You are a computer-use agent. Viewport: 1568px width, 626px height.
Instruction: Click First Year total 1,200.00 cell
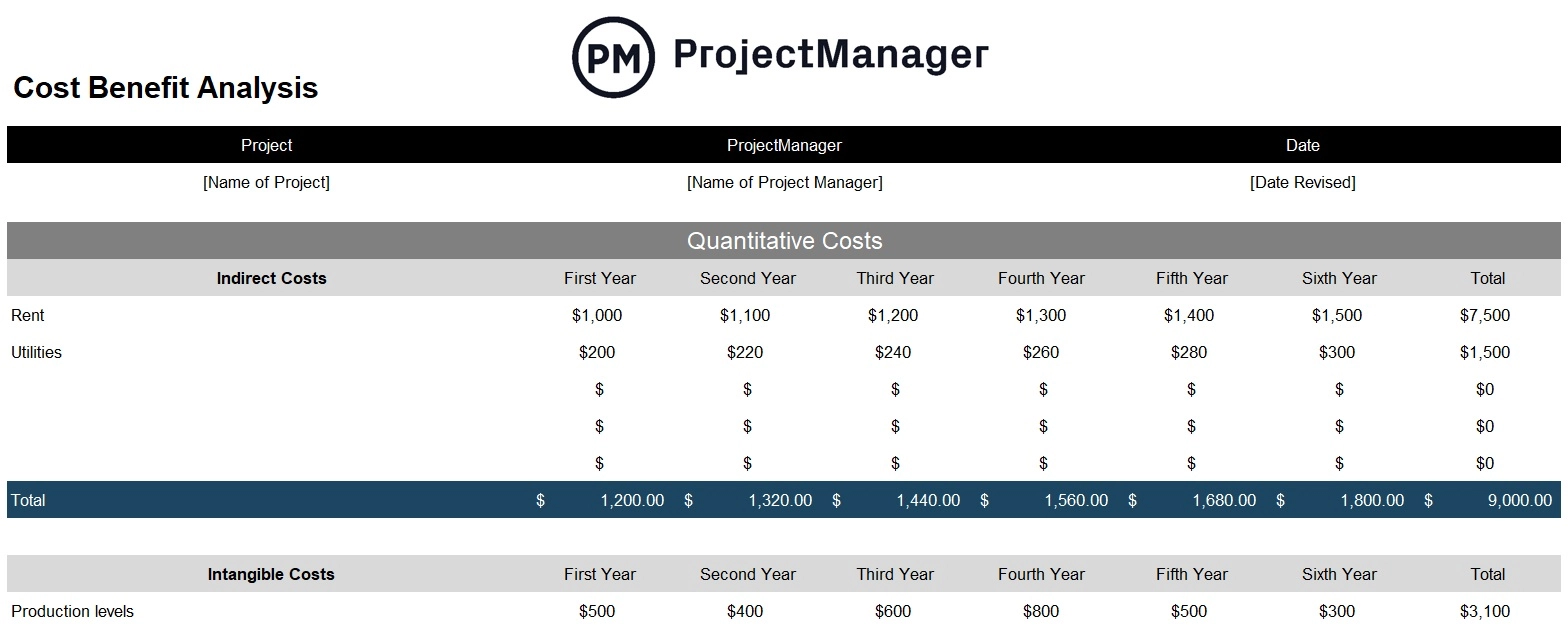tap(632, 500)
